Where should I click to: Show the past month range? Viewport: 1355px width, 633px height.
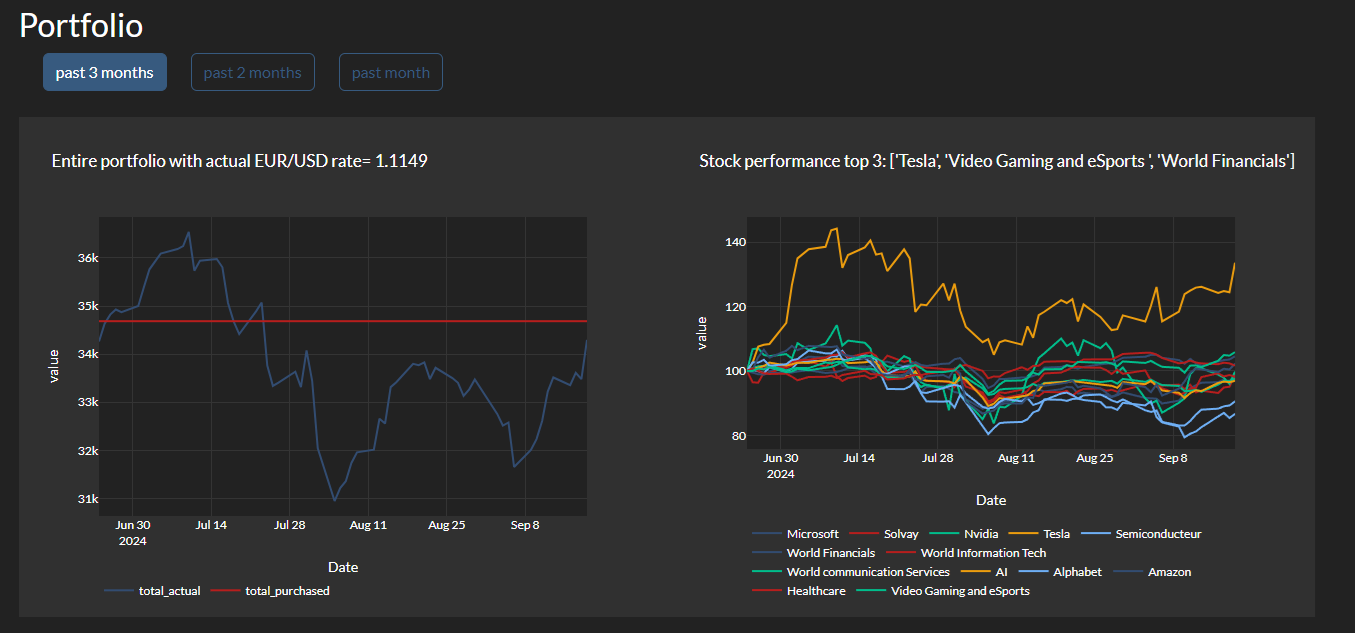(x=390, y=72)
